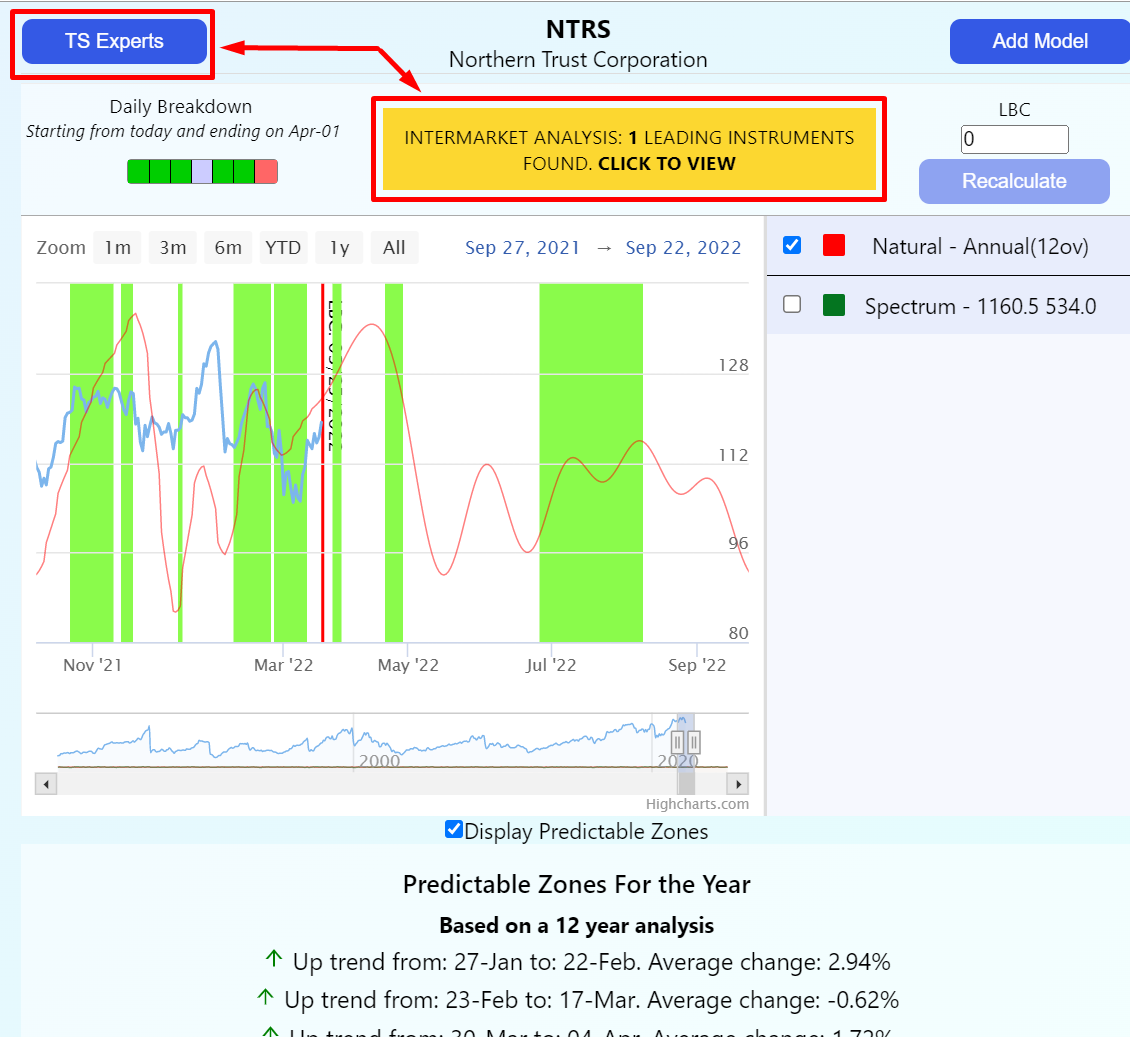Toggle Display Predictable Zones checkbox
Screen dimensions: 1130x1037
point(454,830)
